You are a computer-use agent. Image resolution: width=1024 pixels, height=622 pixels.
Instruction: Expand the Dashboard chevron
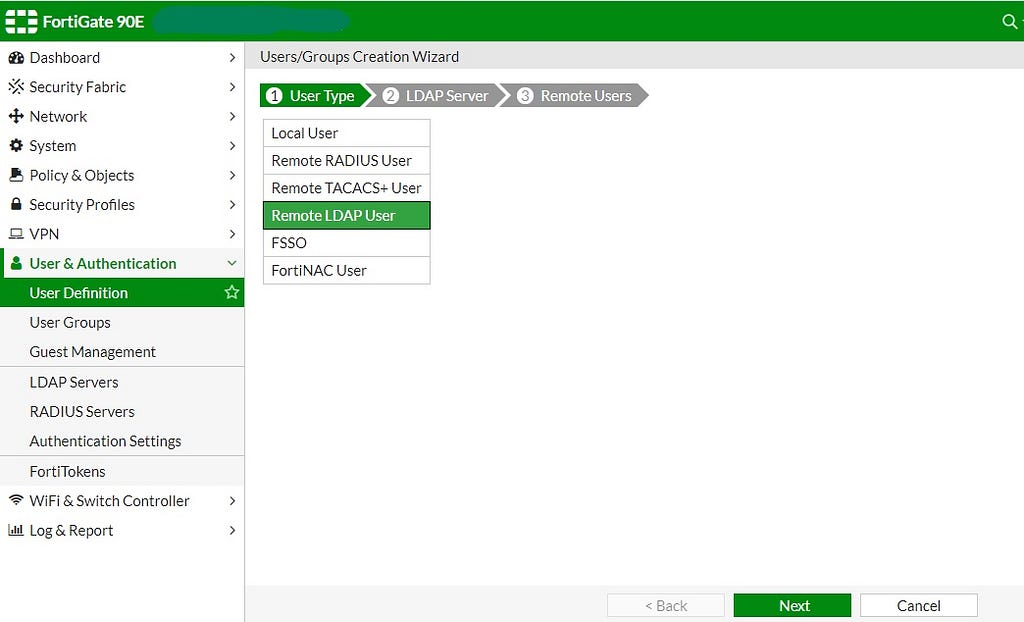click(x=232, y=57)
